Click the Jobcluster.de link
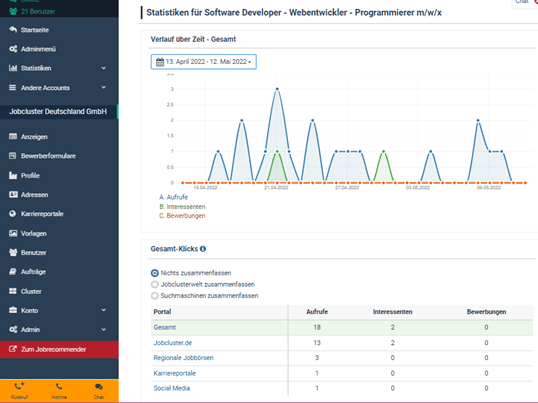This screenshot has height=403, width=538. (173, 343)
